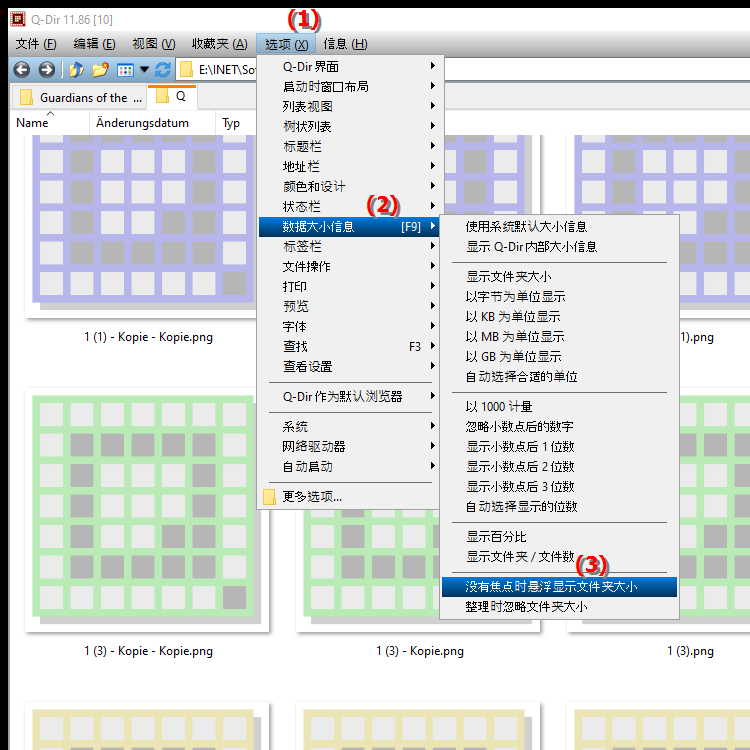Screen dimensions: 750x750
Task: Toggle 显示文件夹 / 文件数 option
Action: click(x=559, y=557)
